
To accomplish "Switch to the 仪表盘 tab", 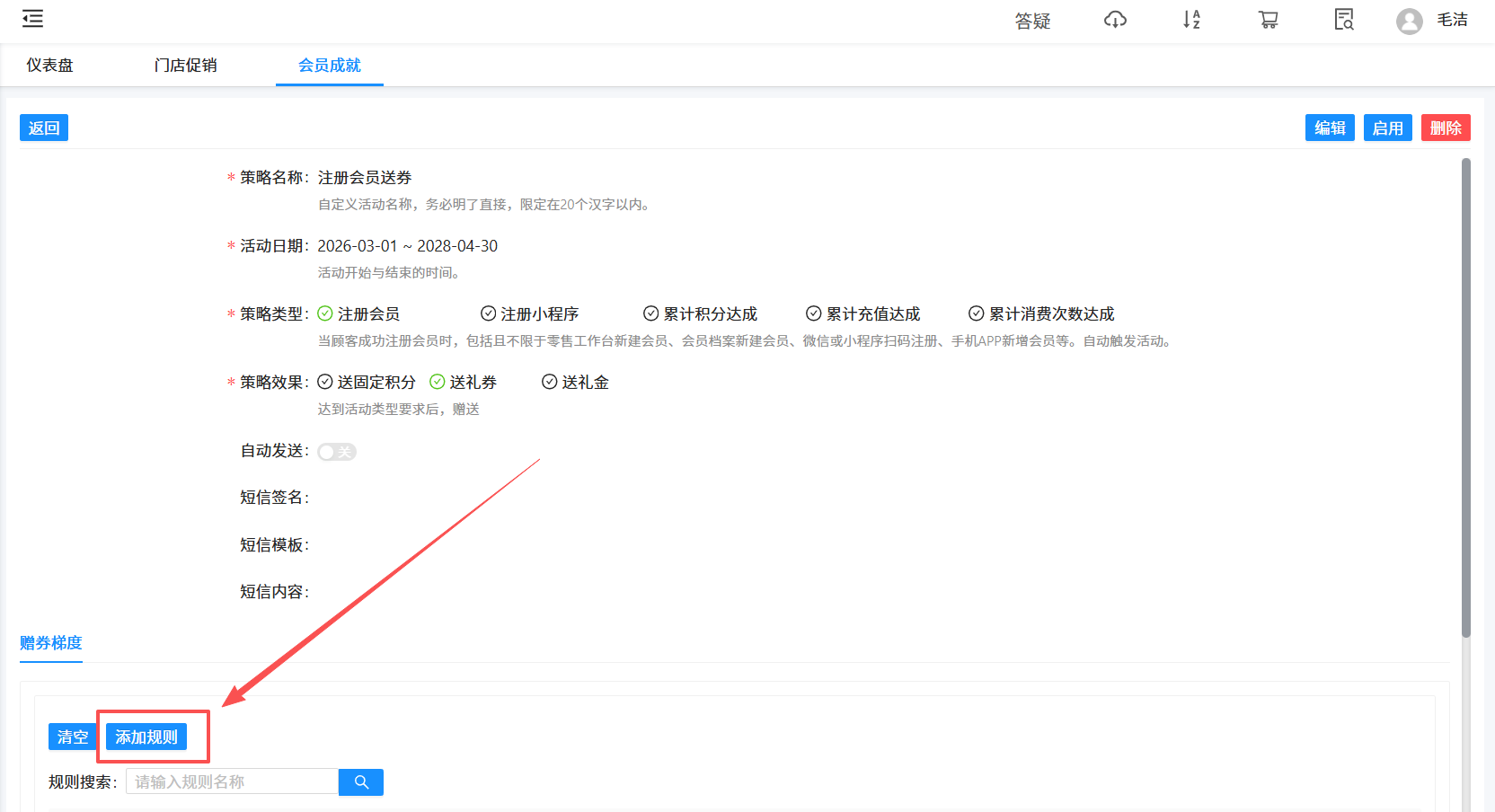I will tap(49, 65).
